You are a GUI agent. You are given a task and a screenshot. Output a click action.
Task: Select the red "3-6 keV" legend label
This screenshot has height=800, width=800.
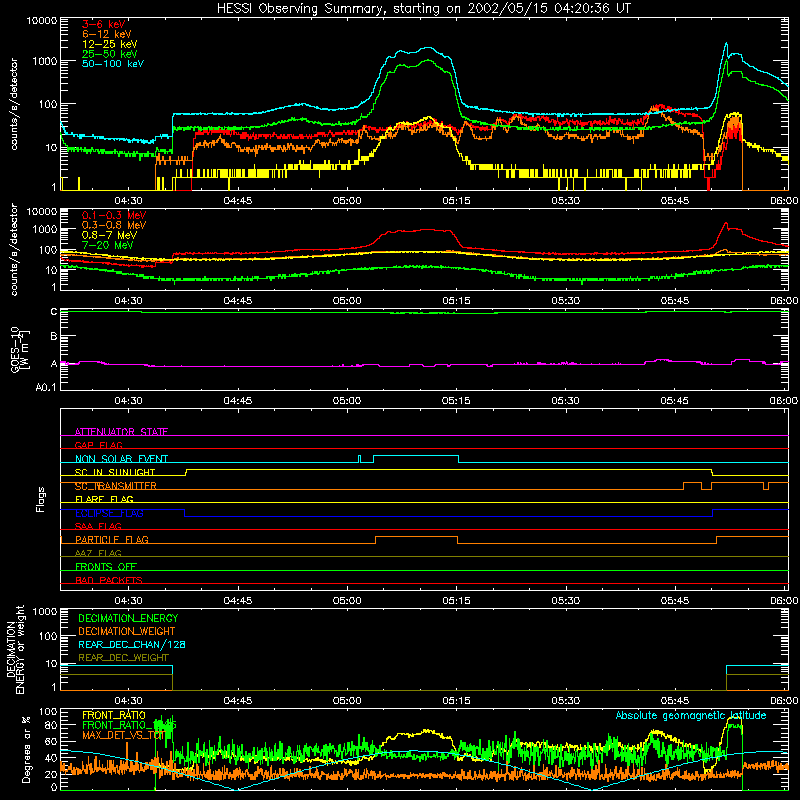104,24
